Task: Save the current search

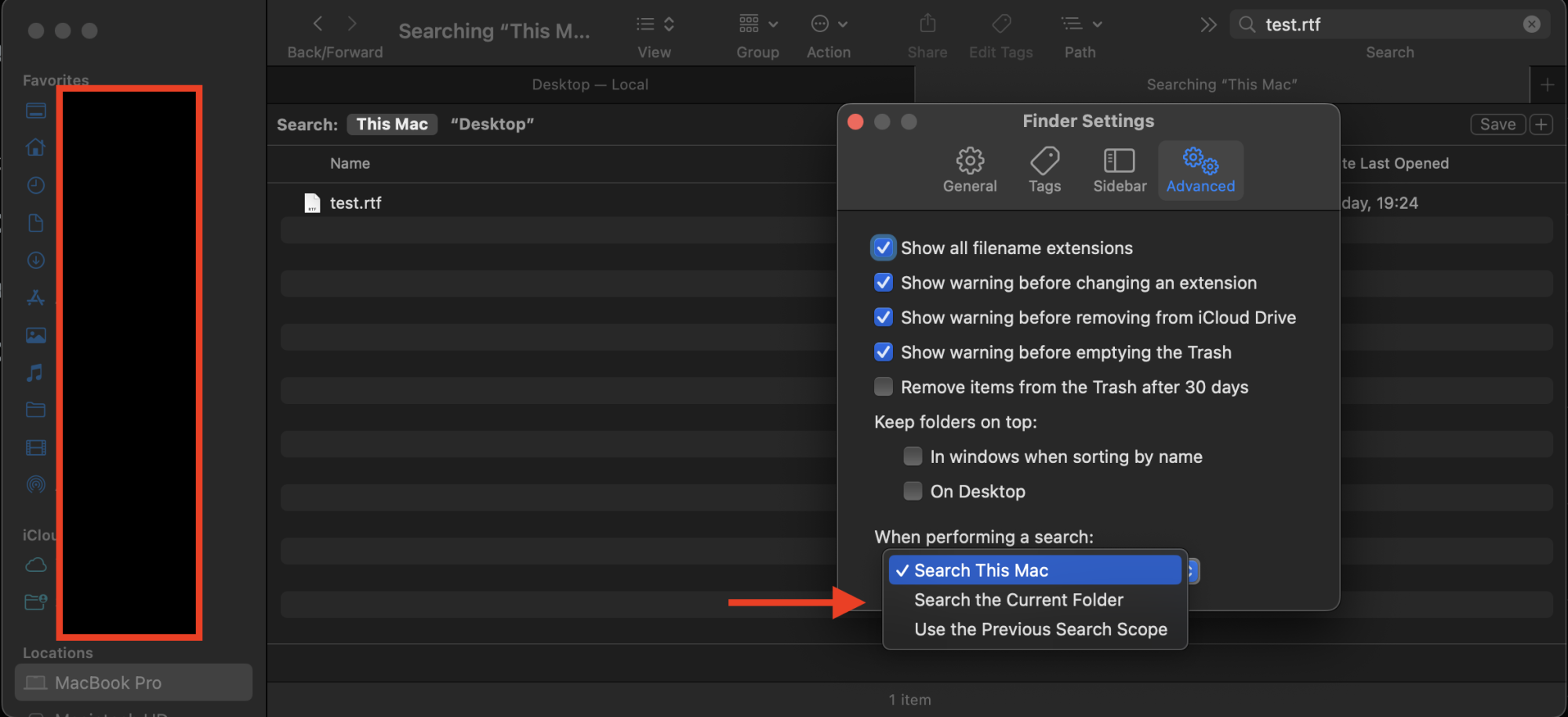Action: [x=1497, y=124]
